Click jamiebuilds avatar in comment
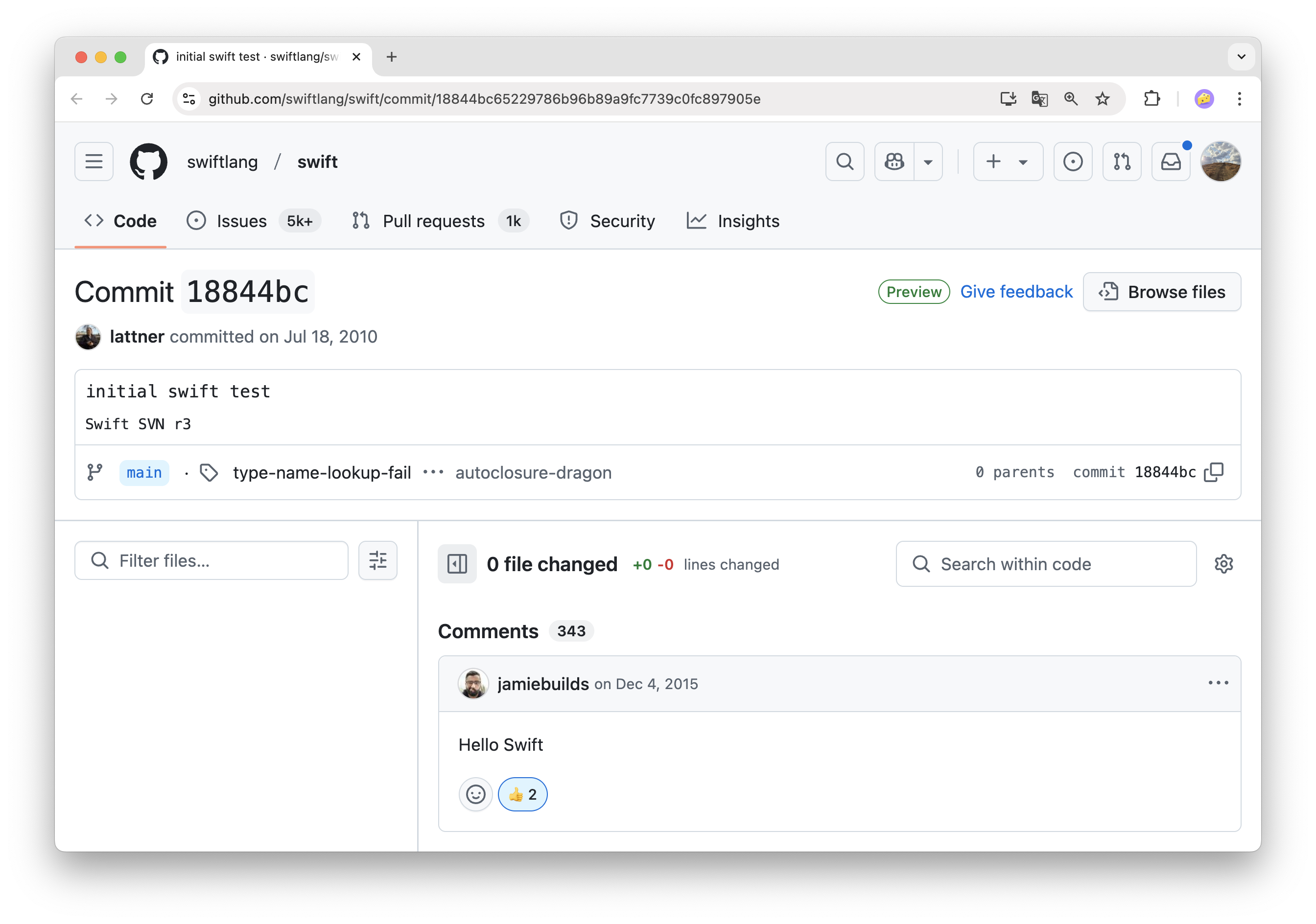This screenshot has width=1316, height=924. pyautogui.click(x=473, y=683)
